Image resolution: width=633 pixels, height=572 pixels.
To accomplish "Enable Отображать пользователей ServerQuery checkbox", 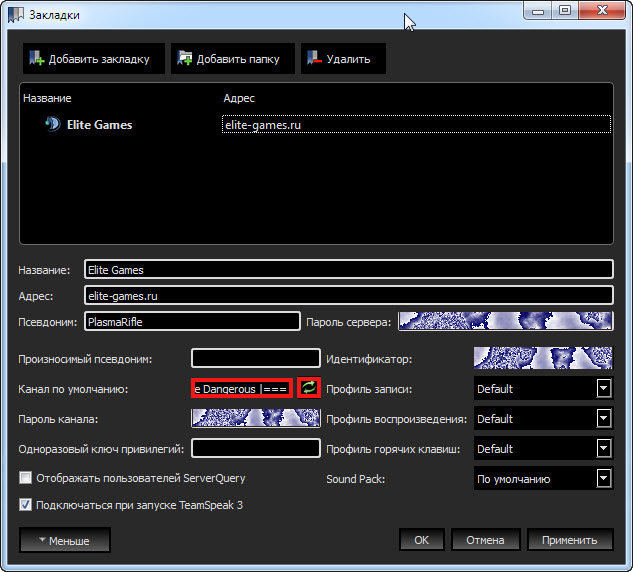I will (26, 479).
